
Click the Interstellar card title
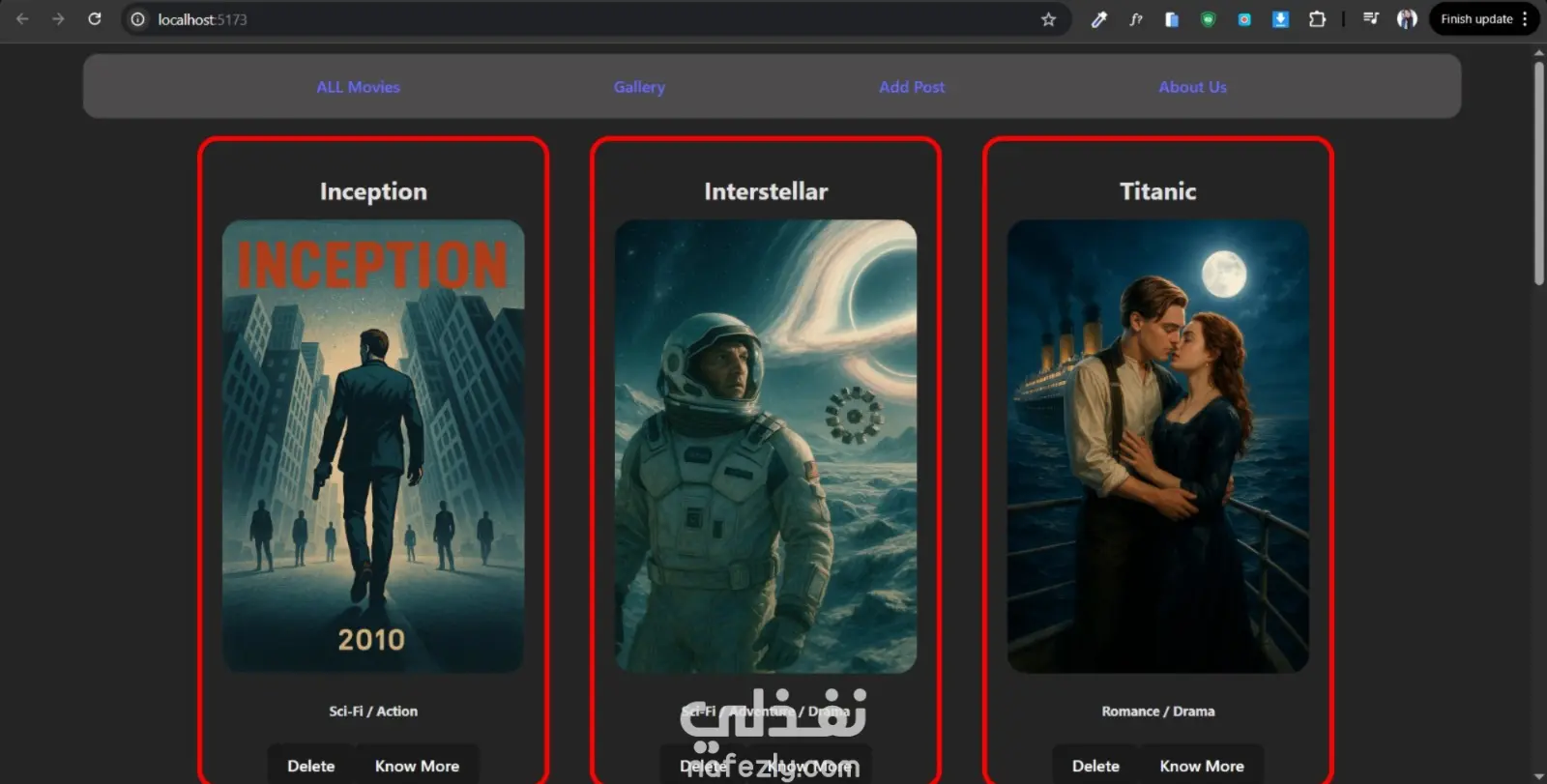click(766, 191)
